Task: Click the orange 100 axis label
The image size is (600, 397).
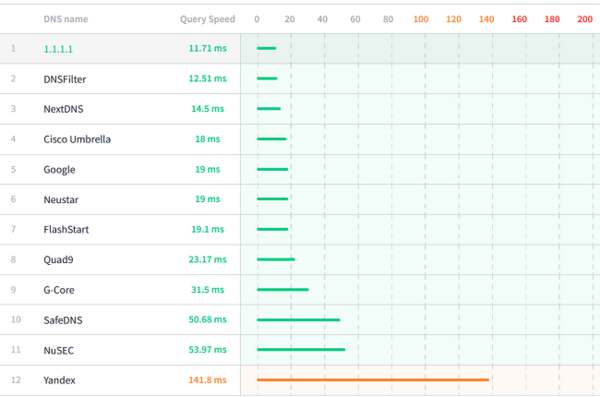Action: (x=421, y=19)
